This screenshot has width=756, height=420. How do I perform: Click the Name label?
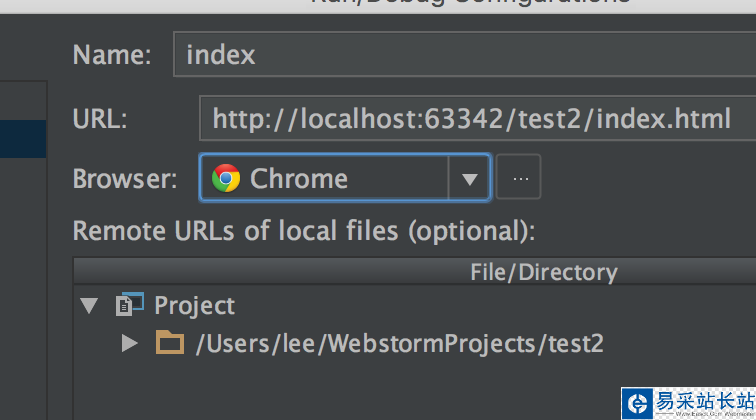pos(111,54)
